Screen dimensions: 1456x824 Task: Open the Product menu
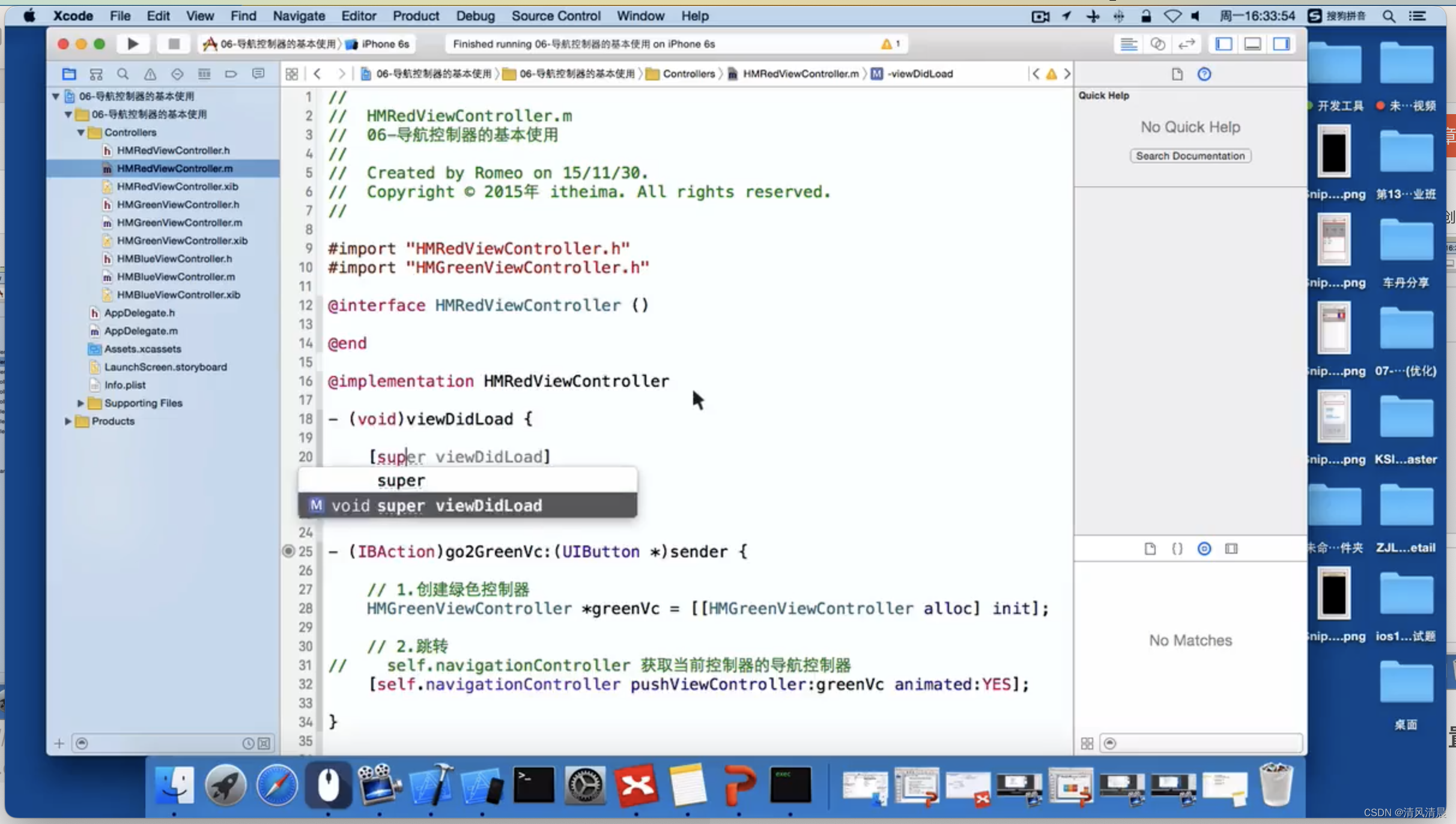point(416,16)
